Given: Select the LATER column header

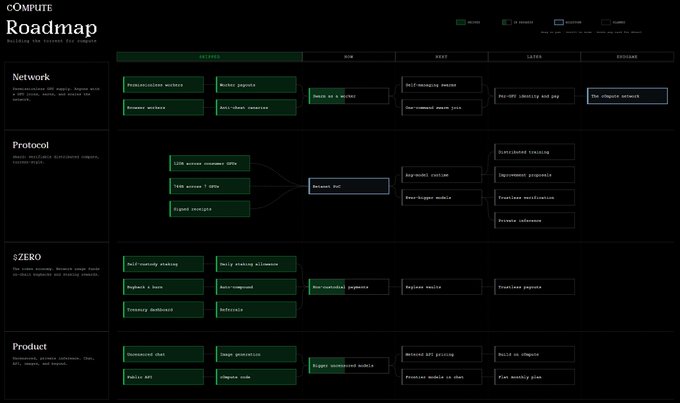Looking at the screenshot, I should click(534, 57).
